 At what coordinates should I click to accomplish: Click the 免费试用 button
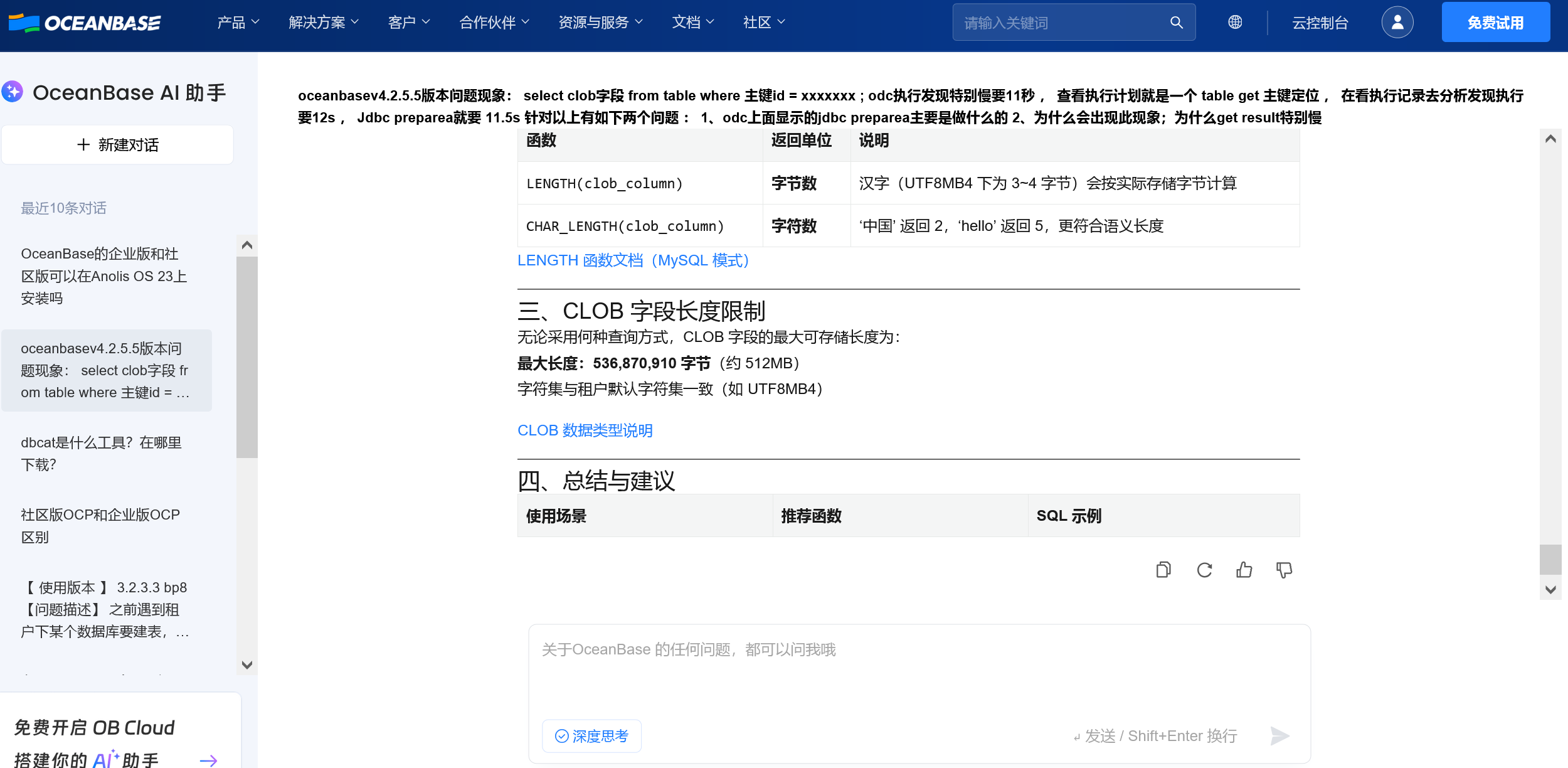[1495, 23]
